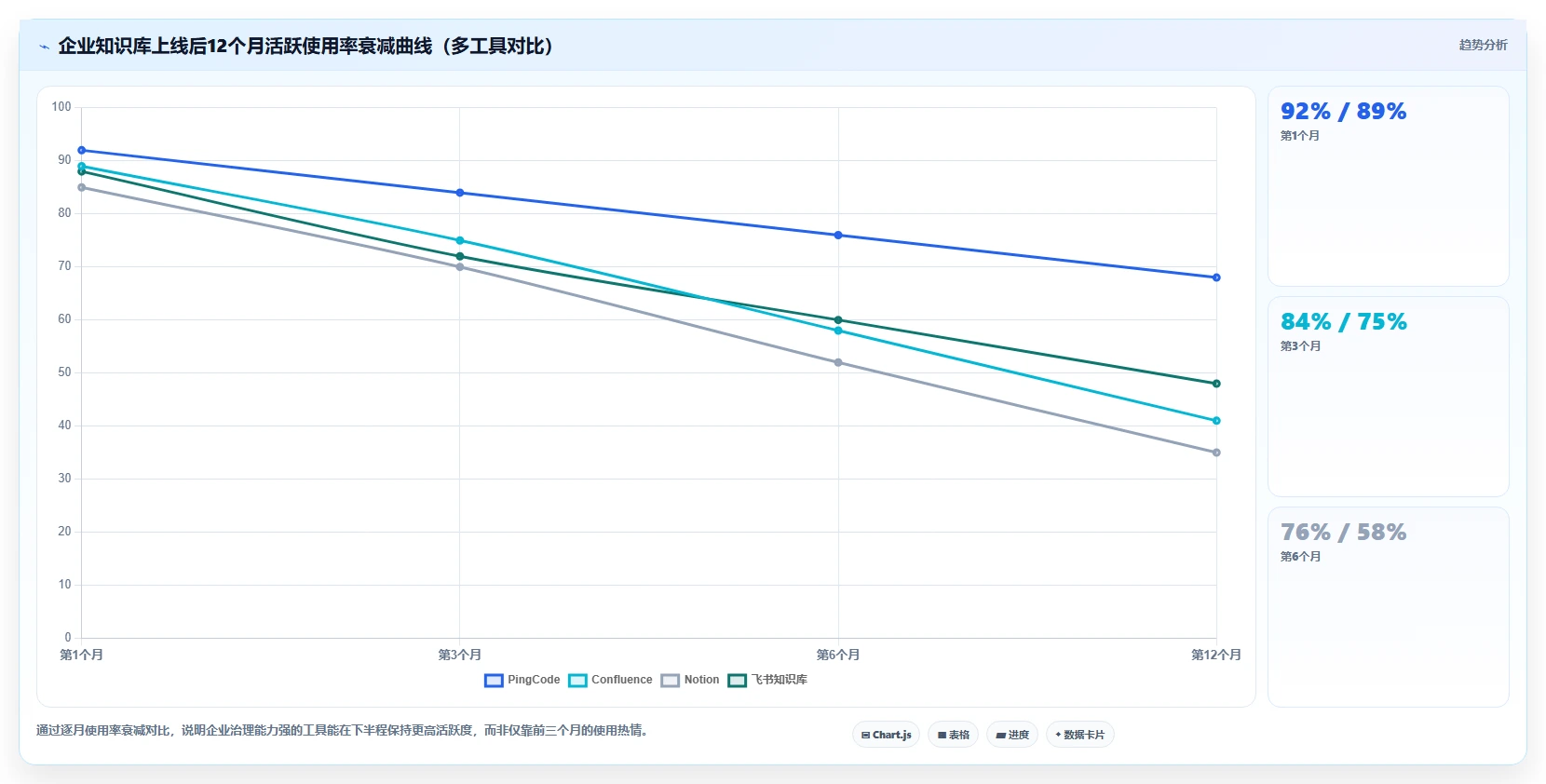Click Notion data point at 第12个月
This screenshot has height=784, width=1546.
(1216, 453)
